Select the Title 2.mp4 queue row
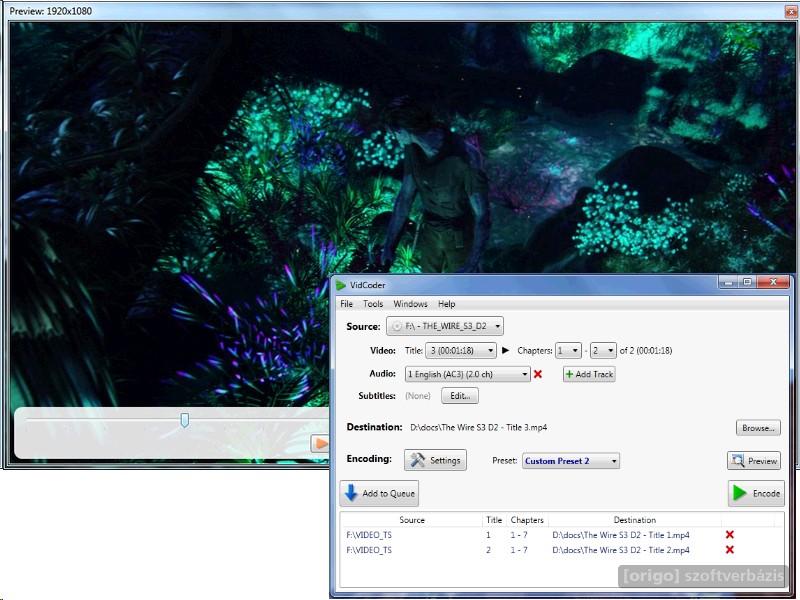 561,549
